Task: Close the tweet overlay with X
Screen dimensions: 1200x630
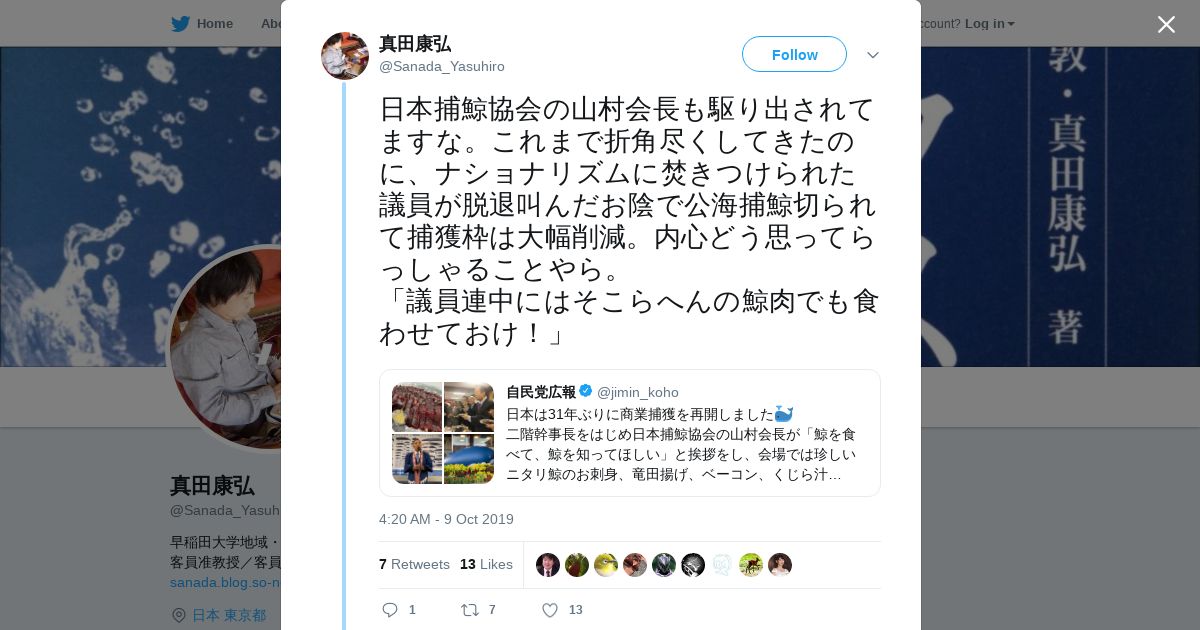Action: 1166,24
